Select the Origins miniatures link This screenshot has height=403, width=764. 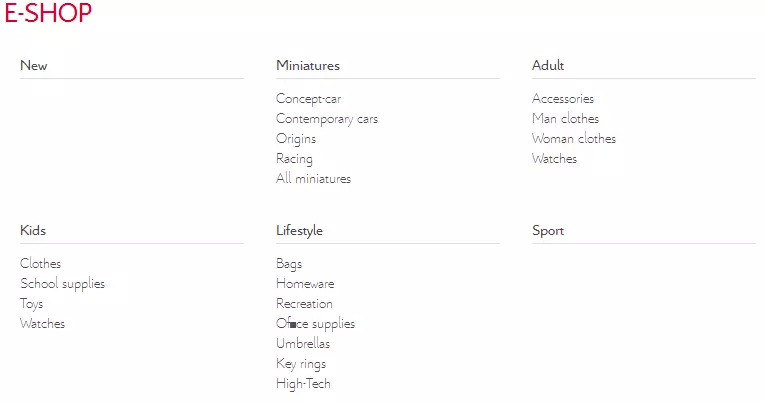click(296, 139)
